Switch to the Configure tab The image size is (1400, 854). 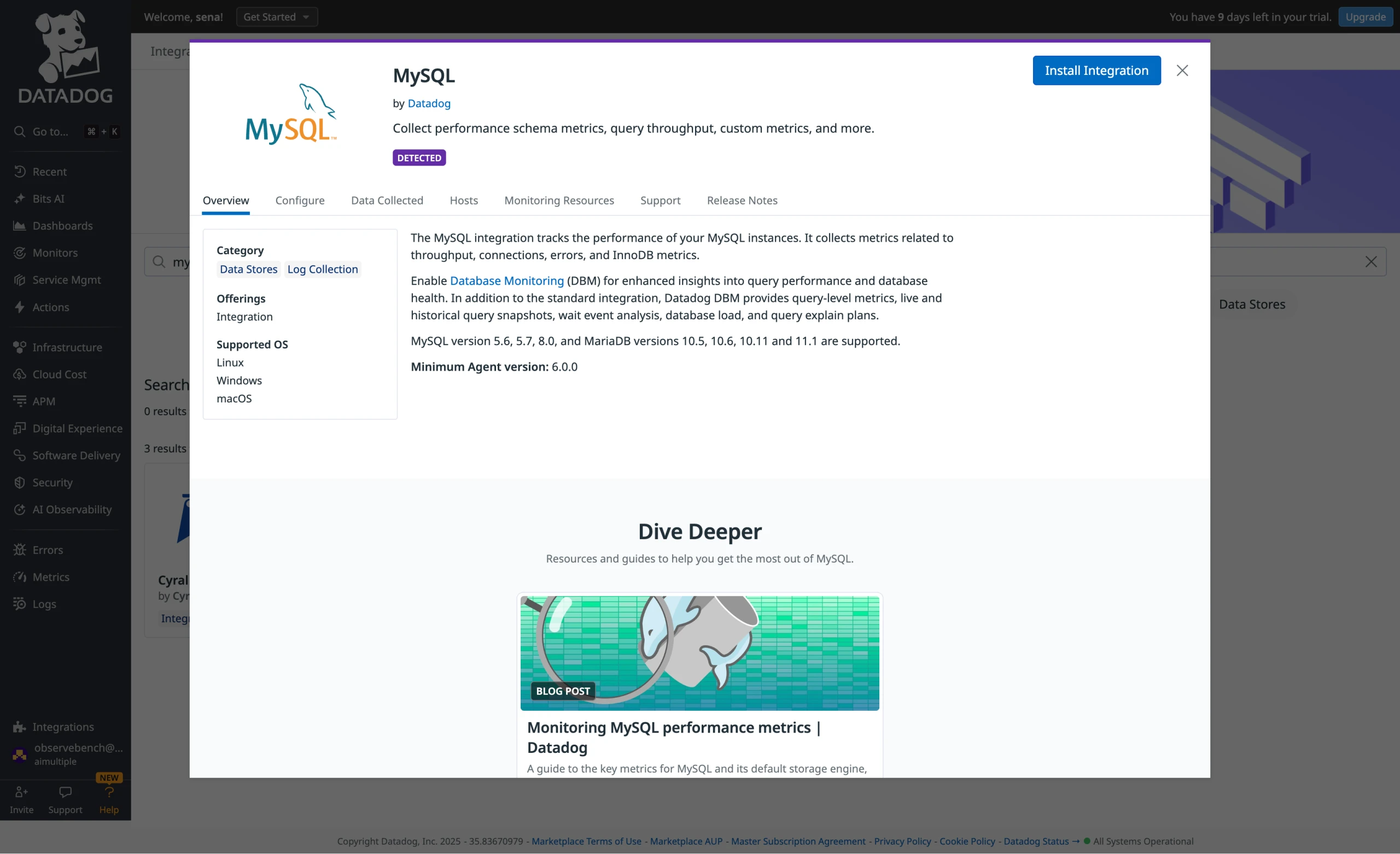point(300,201)
